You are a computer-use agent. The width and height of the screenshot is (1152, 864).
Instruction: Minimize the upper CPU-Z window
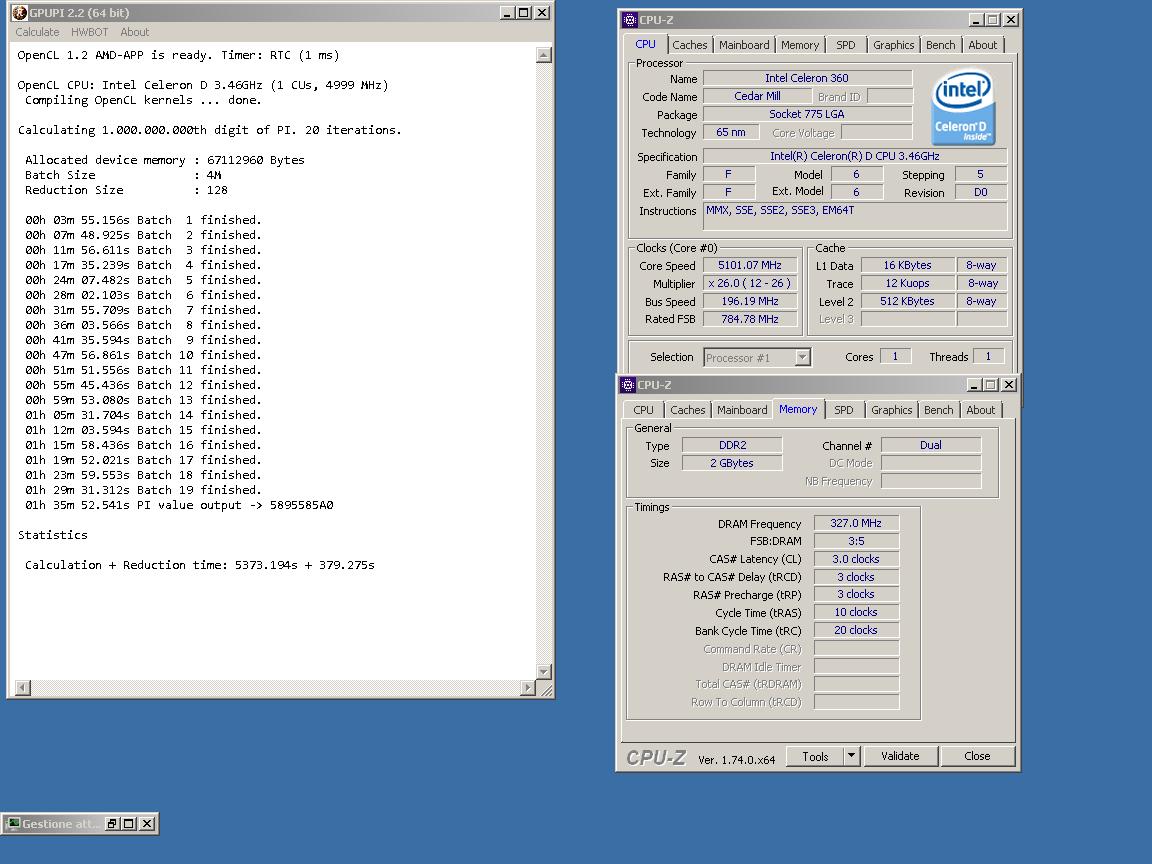pyautogui.click(x=976, y=20)
